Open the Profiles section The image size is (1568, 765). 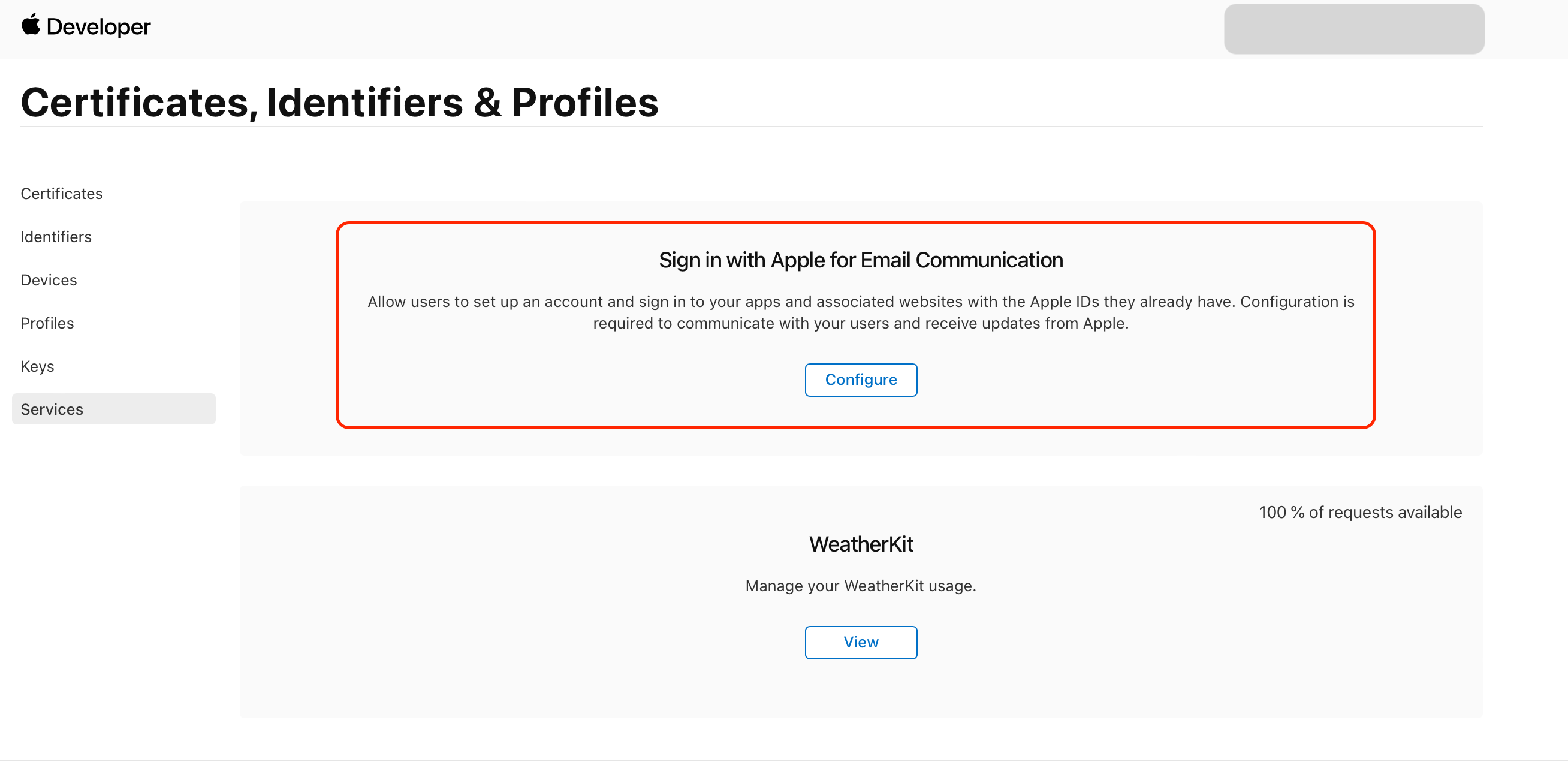[47, 323]
